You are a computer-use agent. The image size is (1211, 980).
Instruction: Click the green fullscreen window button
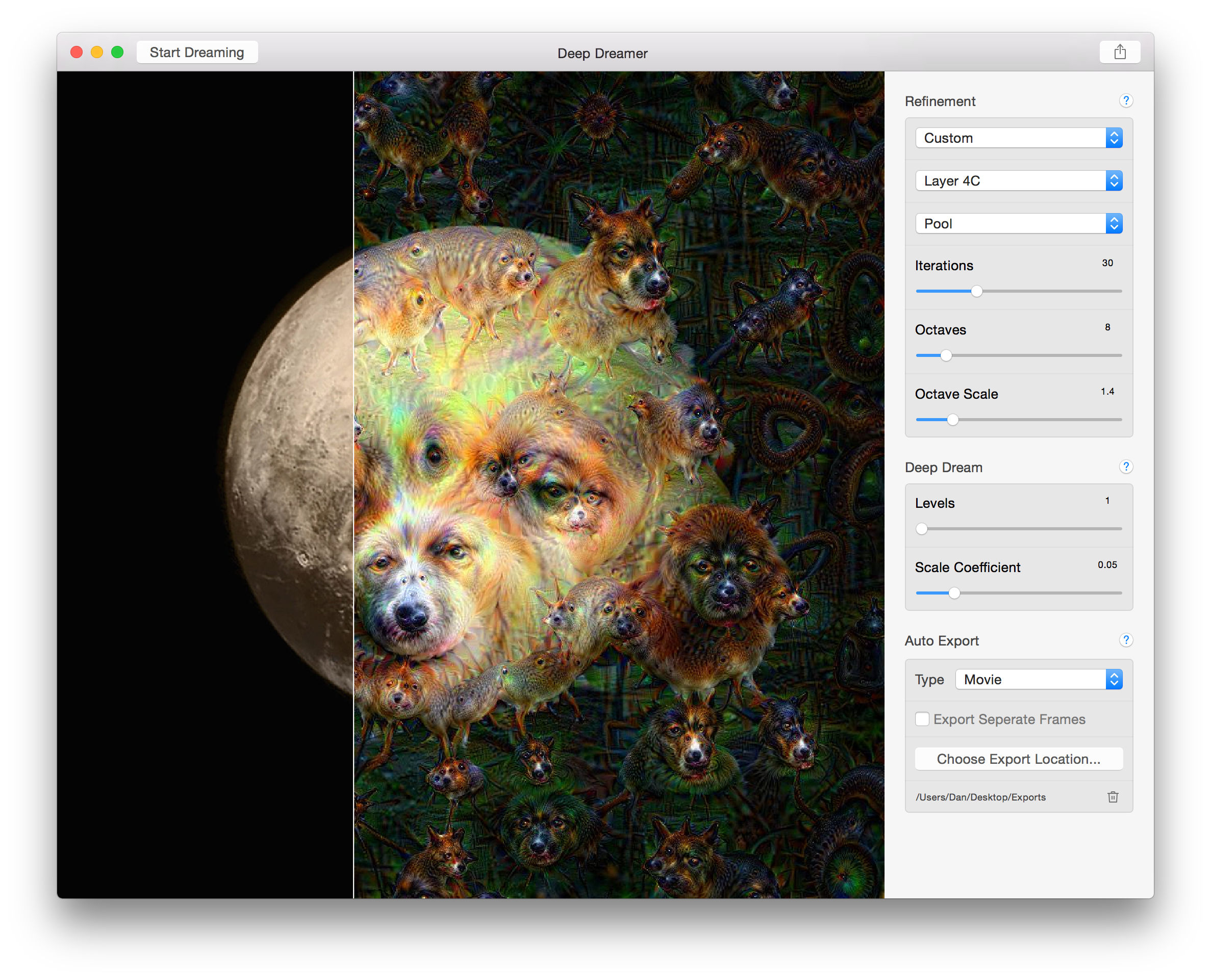(x=117, y=53)
